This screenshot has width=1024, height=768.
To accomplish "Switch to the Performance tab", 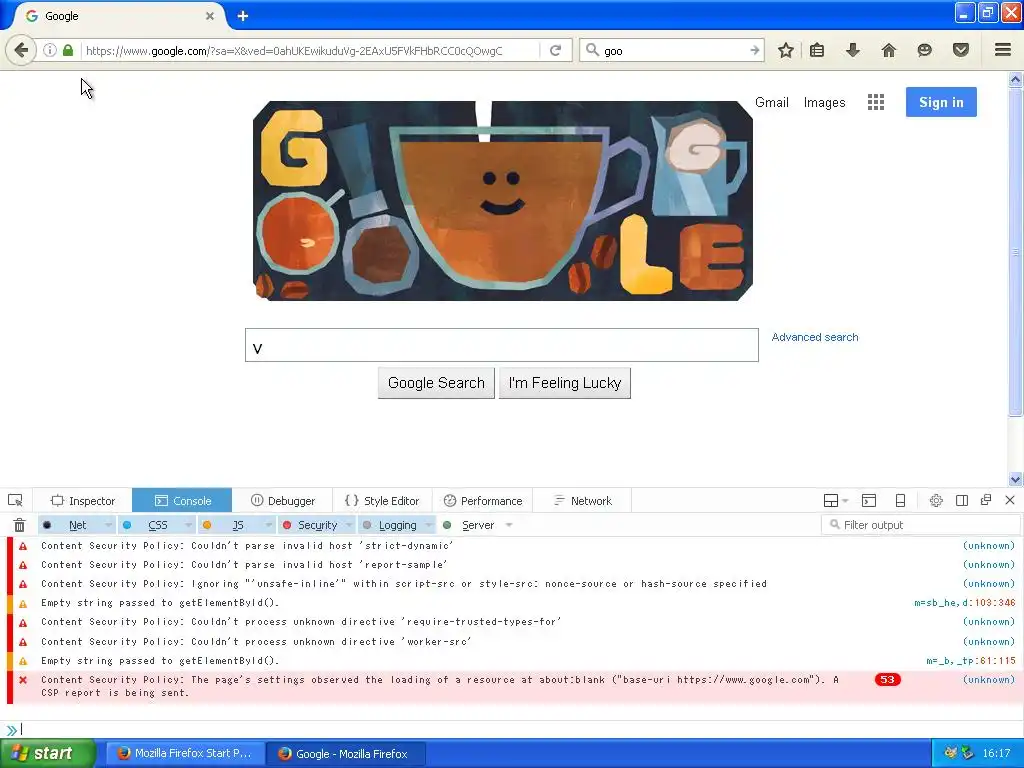I will coord(483,501).
